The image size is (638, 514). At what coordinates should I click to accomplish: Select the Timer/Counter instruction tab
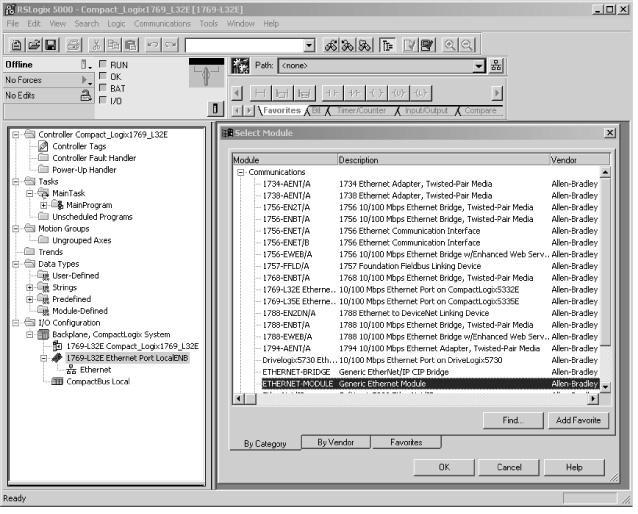coord(361,110)
